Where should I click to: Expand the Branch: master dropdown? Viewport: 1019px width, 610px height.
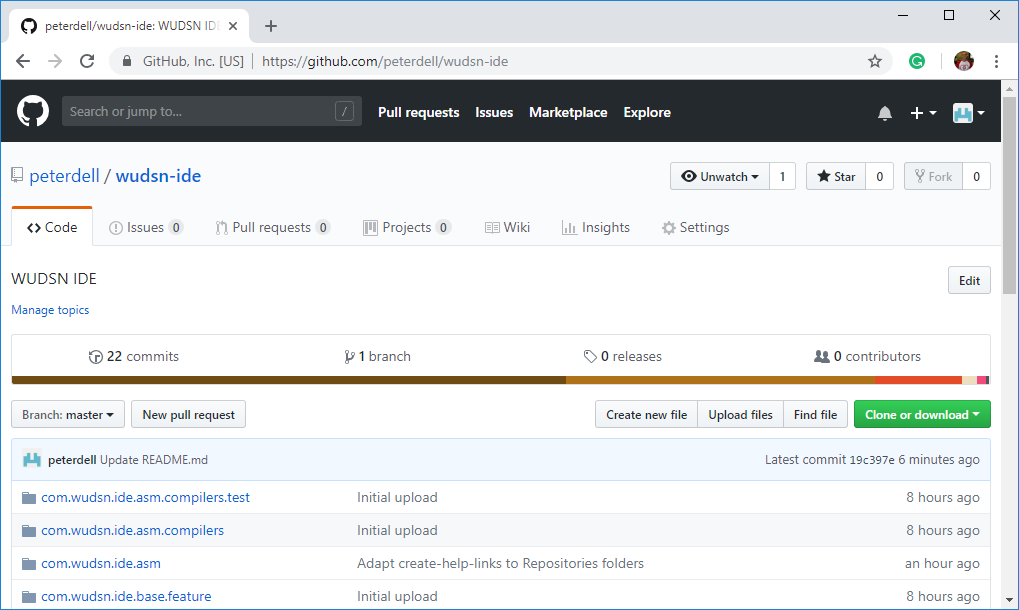pyautogui.click(x=68, y=415)
